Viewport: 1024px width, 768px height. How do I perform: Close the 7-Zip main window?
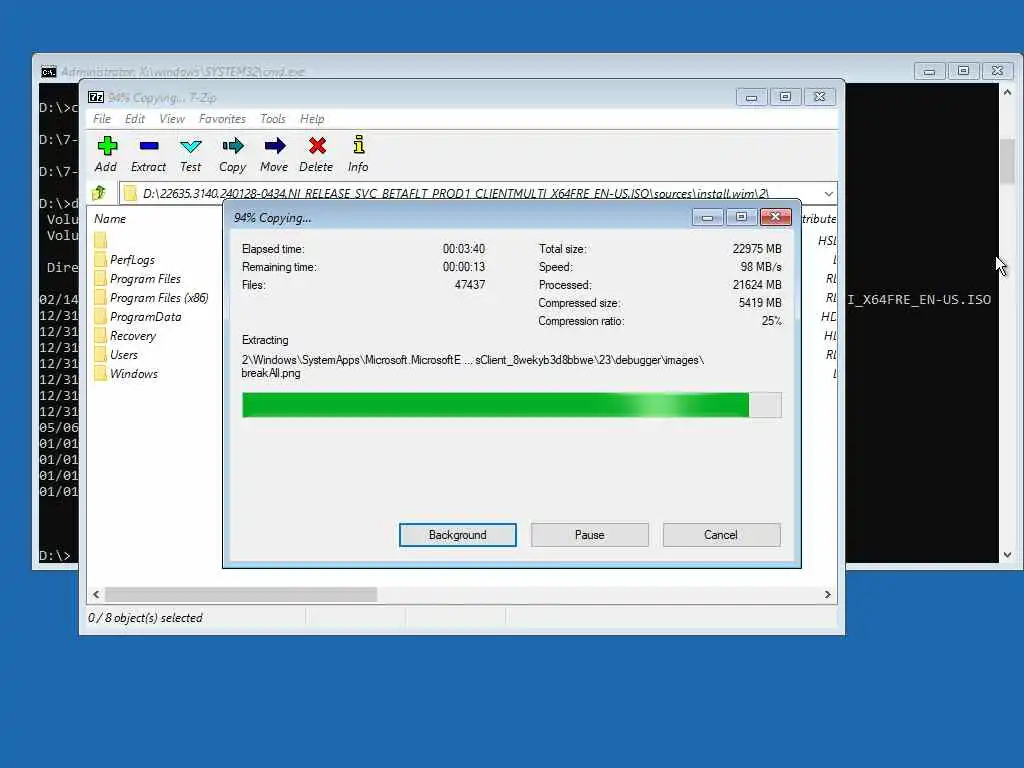(820, 97)
